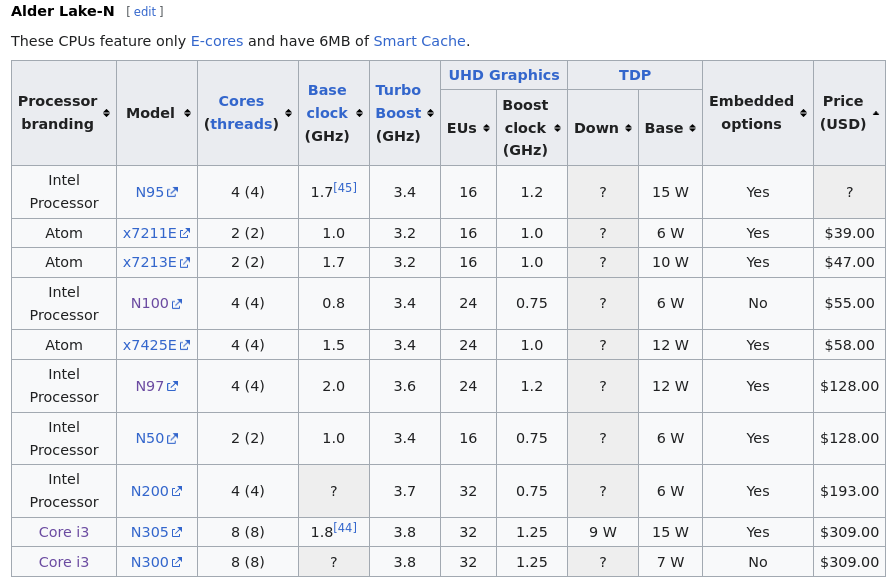Open the Smart Cache link

[419, 41]
